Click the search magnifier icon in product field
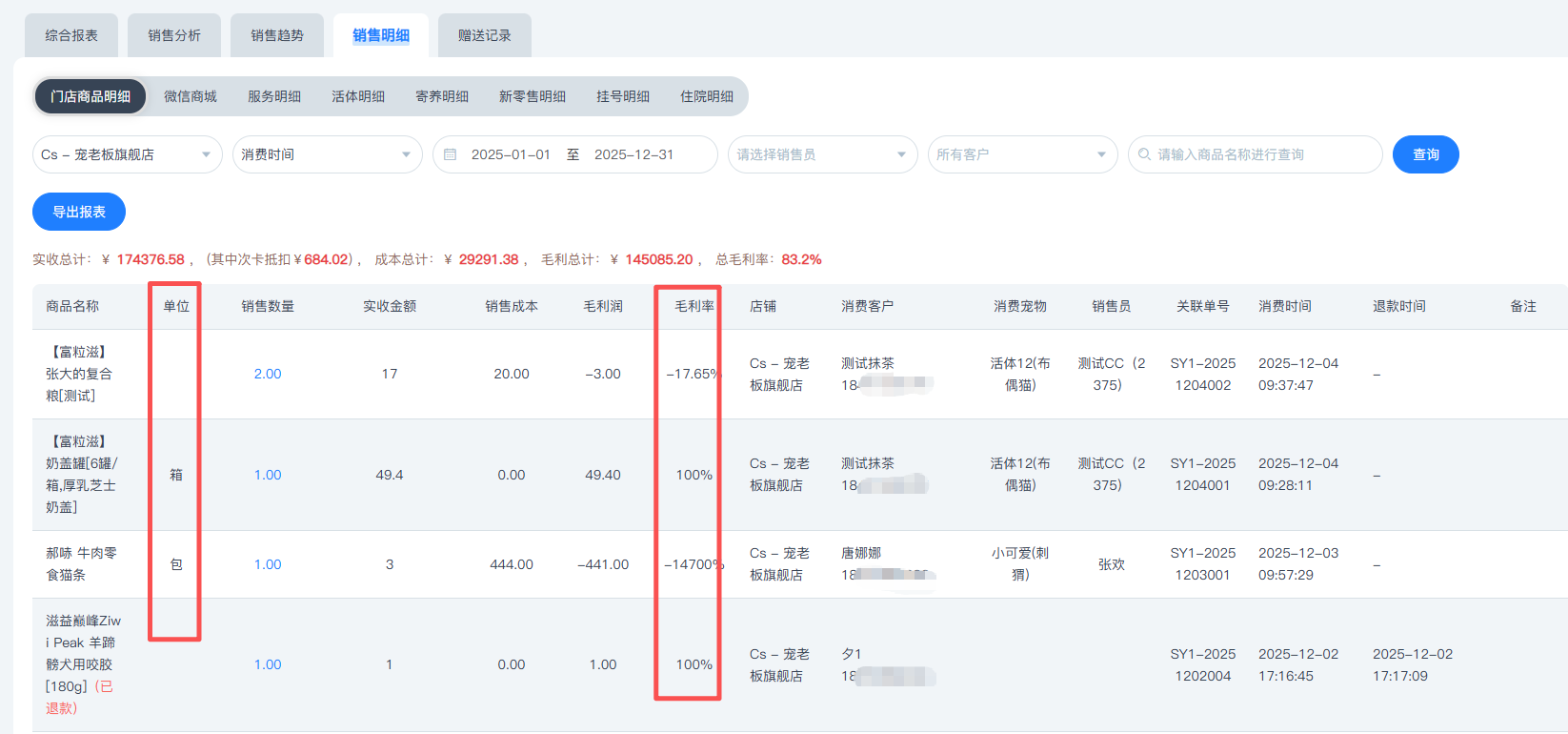This screenshot has width=1568, height=734. point(1144,154)
